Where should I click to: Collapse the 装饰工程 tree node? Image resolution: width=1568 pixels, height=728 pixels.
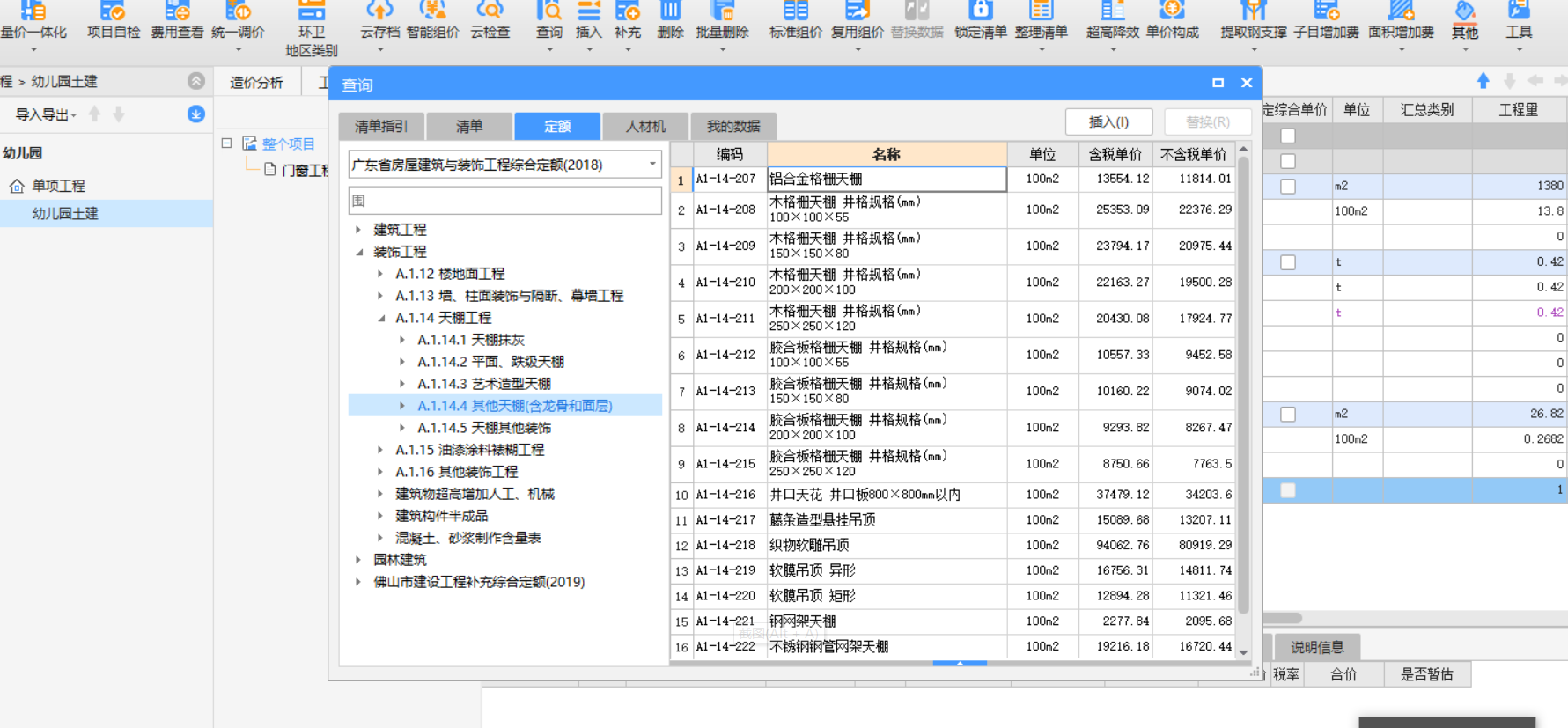coord(358,252)
